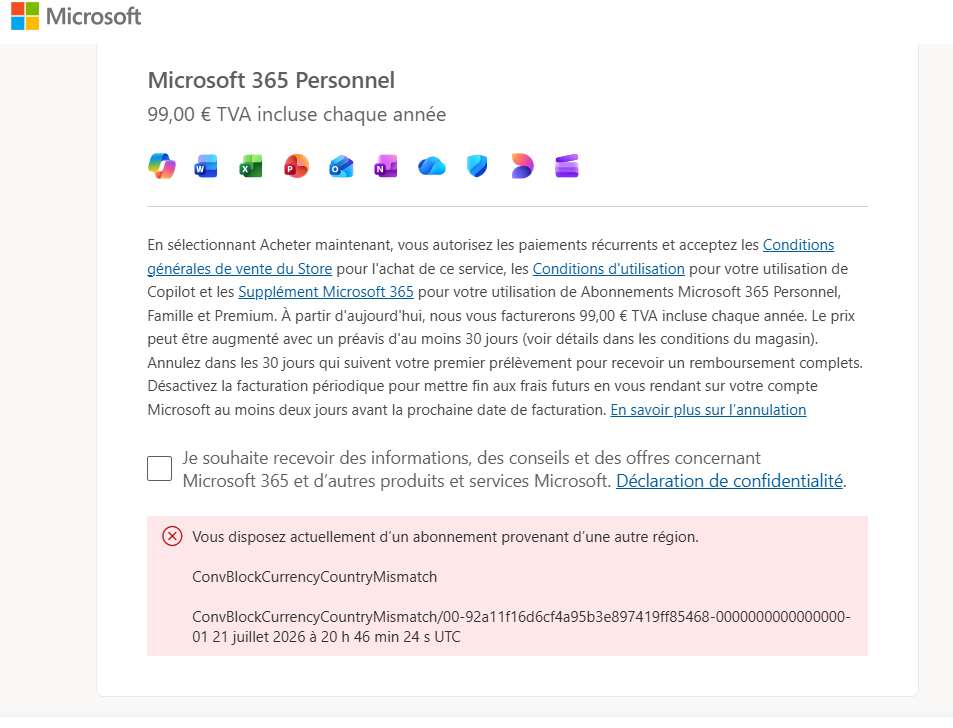The height and width of the screenshot is (728, 953).
Task: Follow En savoir plus sur l'annulation link
Action: (708, 410)
